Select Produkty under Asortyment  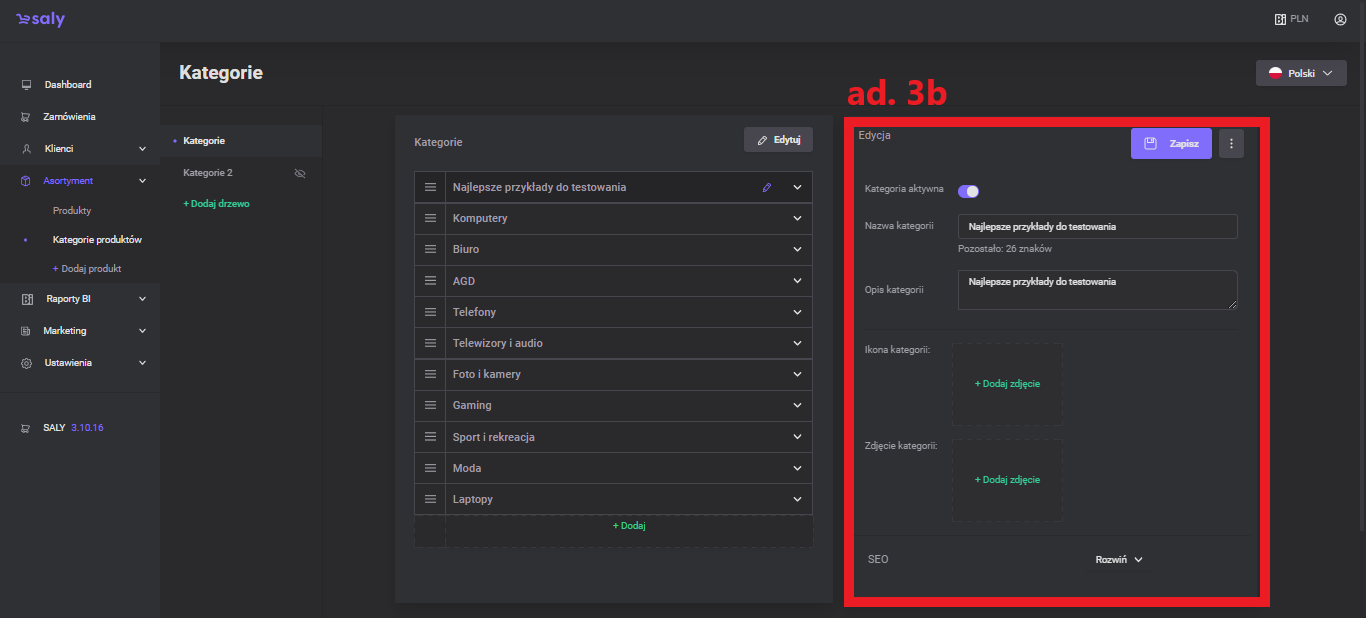click(72, 211)
